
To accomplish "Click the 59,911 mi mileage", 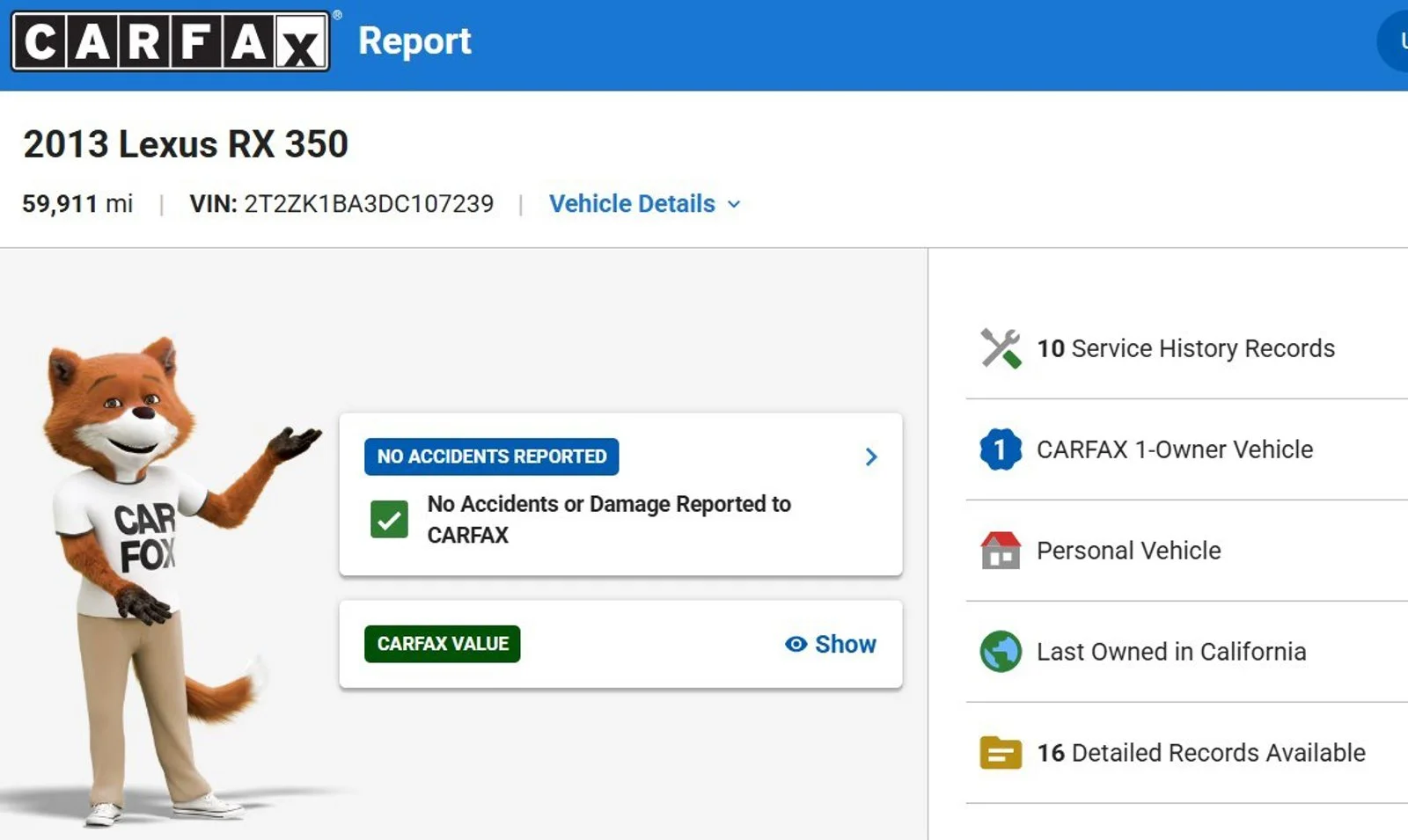I will (77, 204).
